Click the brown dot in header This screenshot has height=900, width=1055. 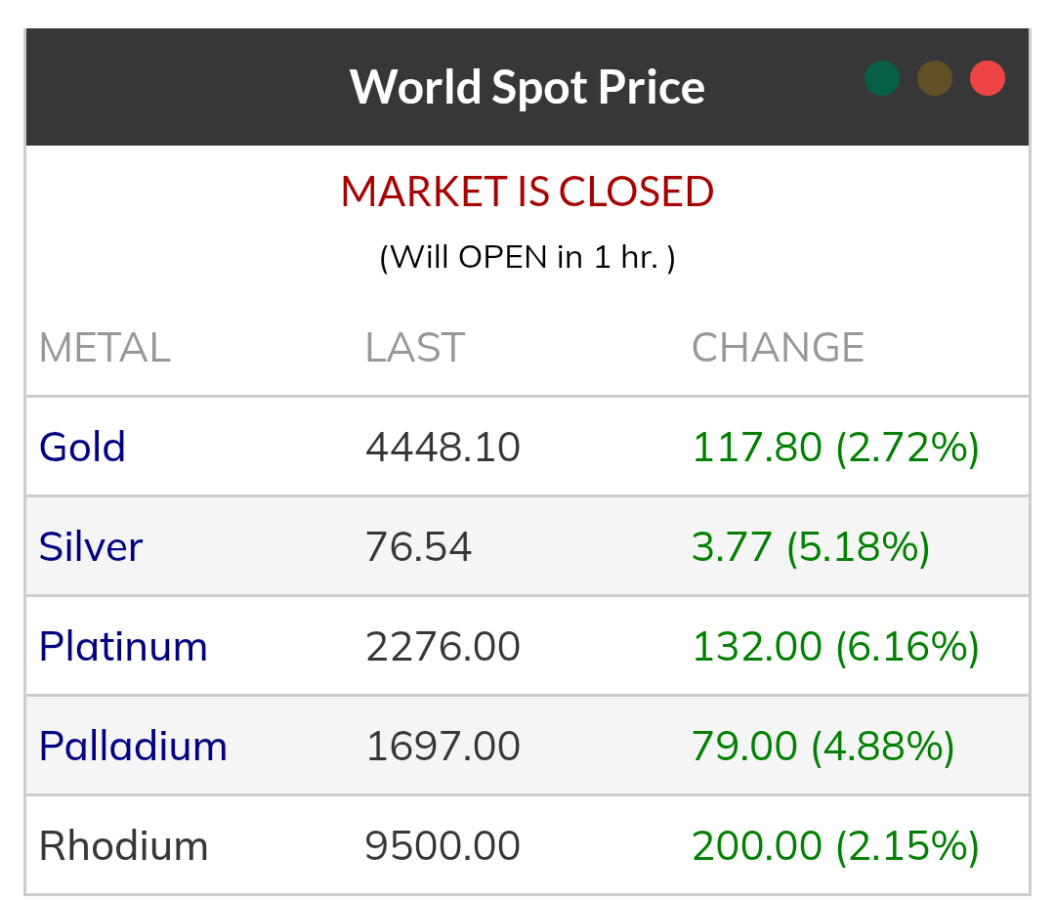tap(935, 78)
